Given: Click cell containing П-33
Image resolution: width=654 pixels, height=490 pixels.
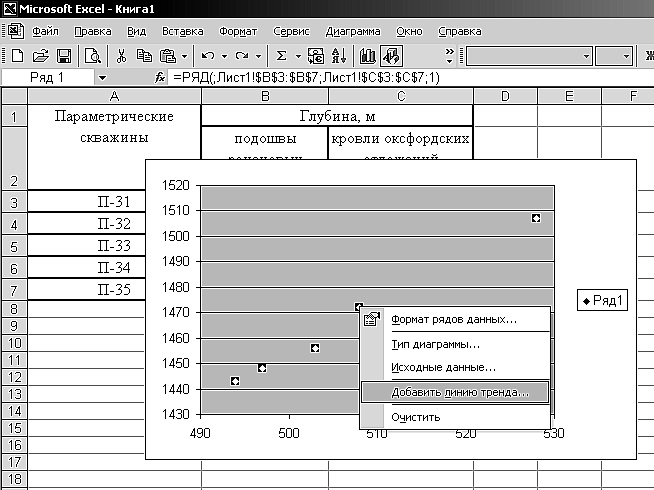Looking at the screenshot, I should point(87,246).
